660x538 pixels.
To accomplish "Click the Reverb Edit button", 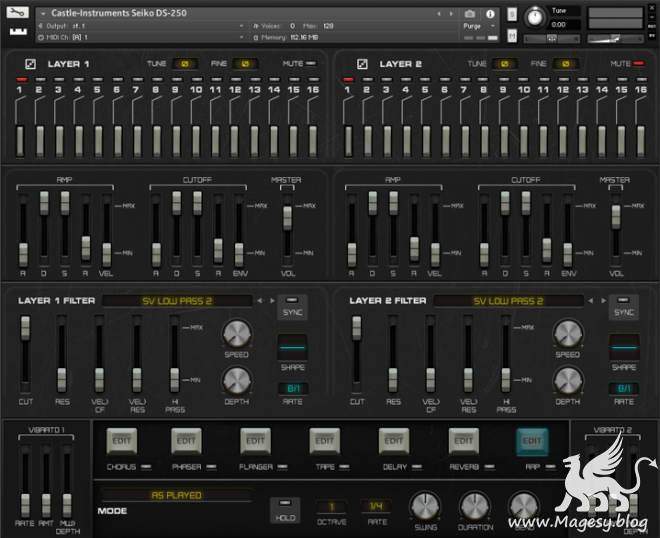I will click(463, 441).
